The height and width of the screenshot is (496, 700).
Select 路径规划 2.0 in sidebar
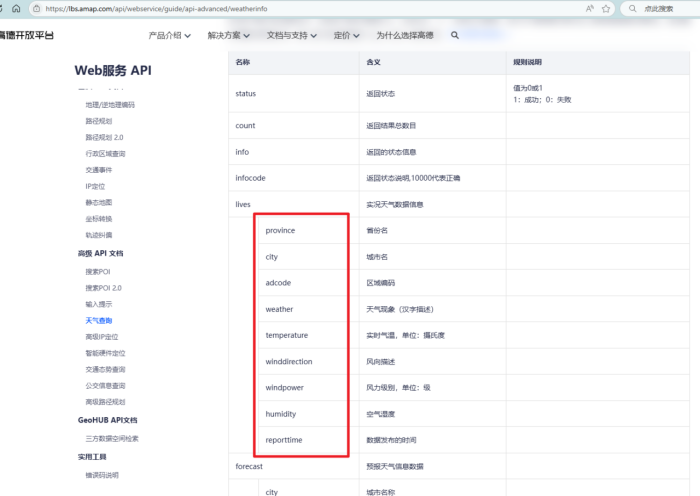pos(104,137)
